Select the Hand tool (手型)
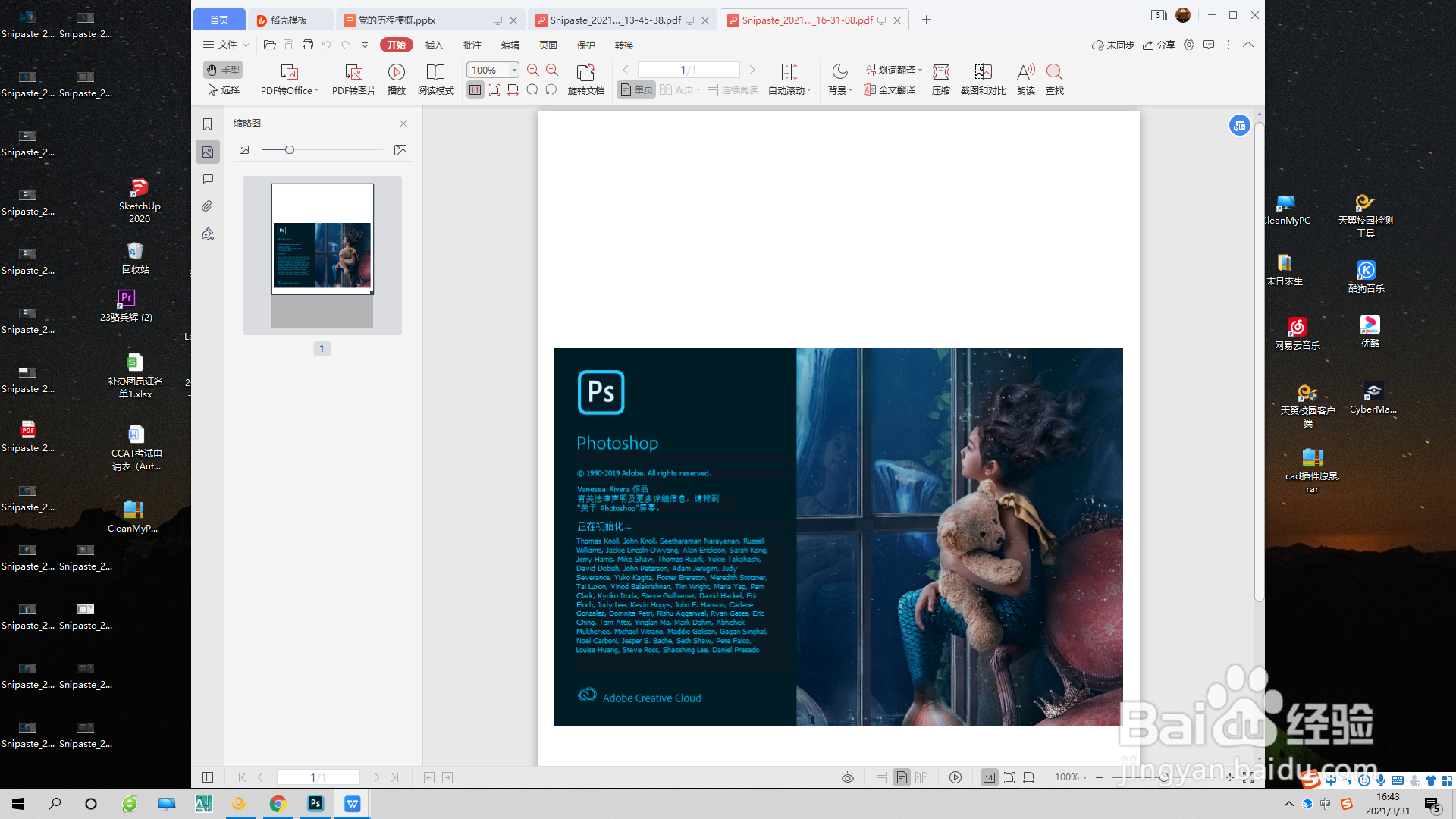1456x819 pixels. click(x=223, y=70)
